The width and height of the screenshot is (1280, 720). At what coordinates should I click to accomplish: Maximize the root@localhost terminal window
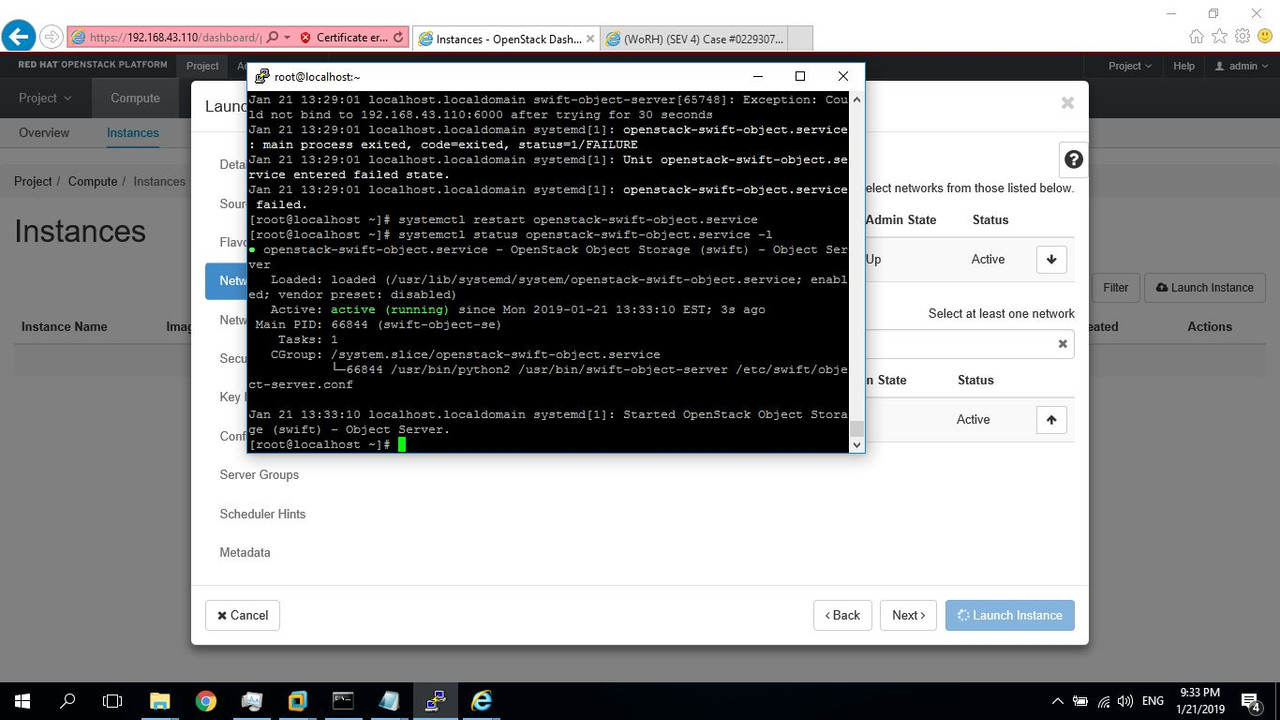click(x=800, y=77)
